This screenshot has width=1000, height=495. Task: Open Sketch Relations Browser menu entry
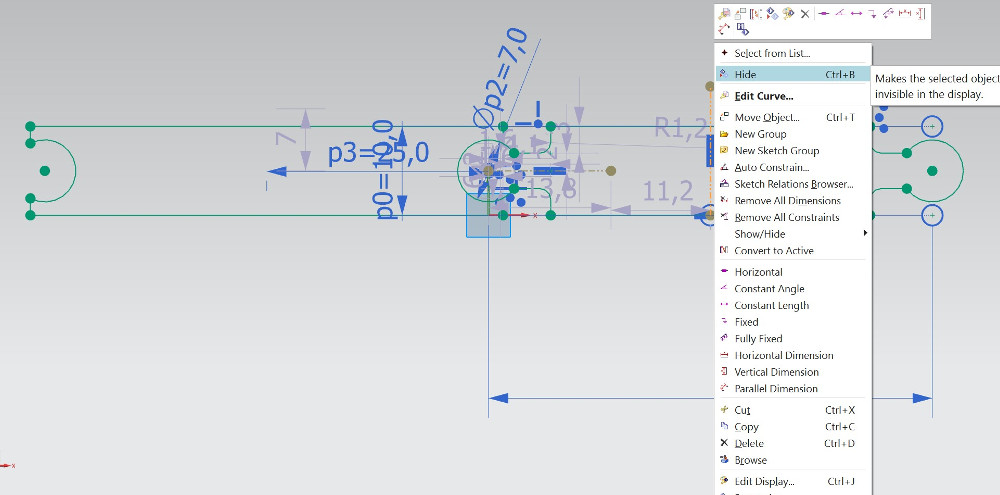point(794,184)
